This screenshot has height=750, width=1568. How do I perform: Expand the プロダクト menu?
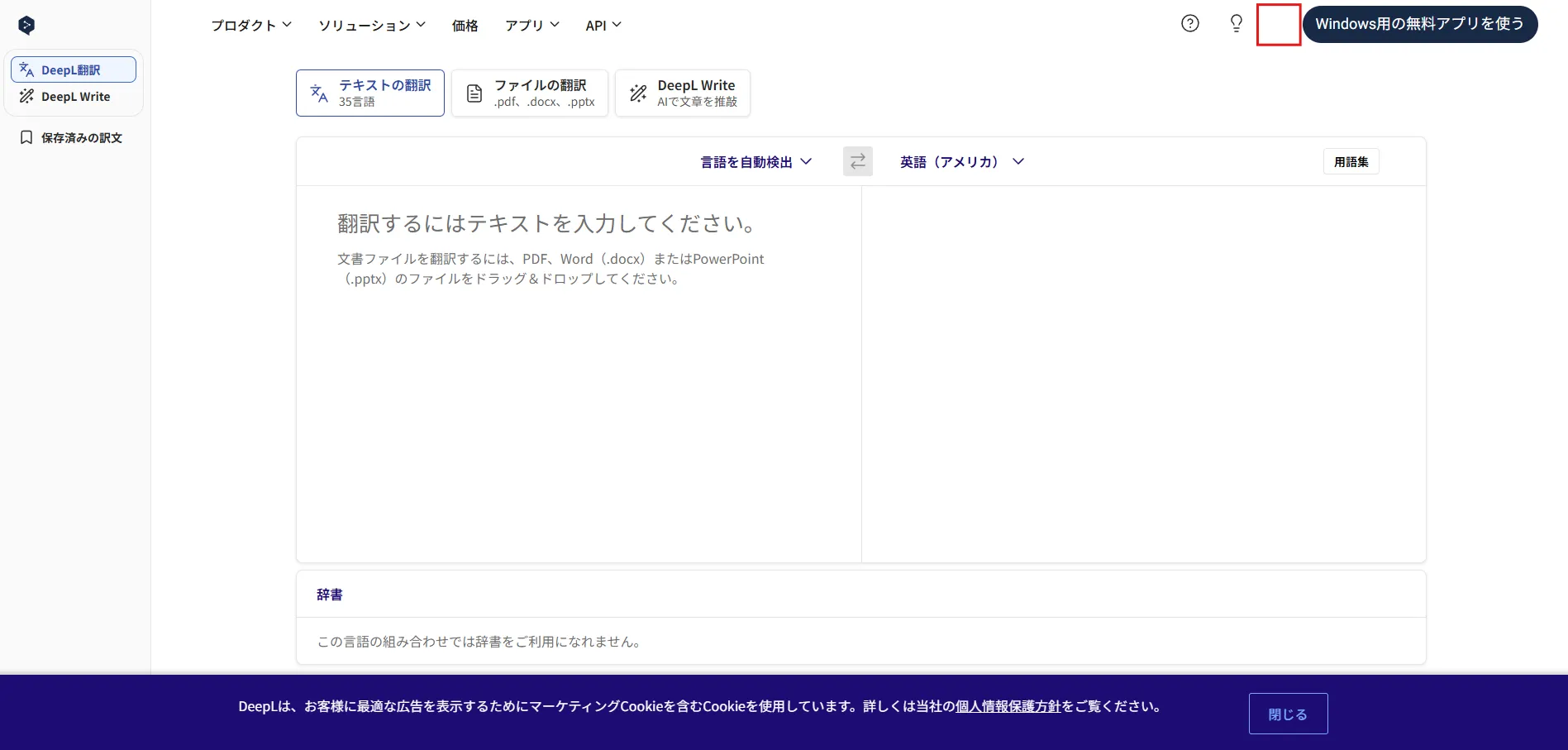(x=251, y=26)
